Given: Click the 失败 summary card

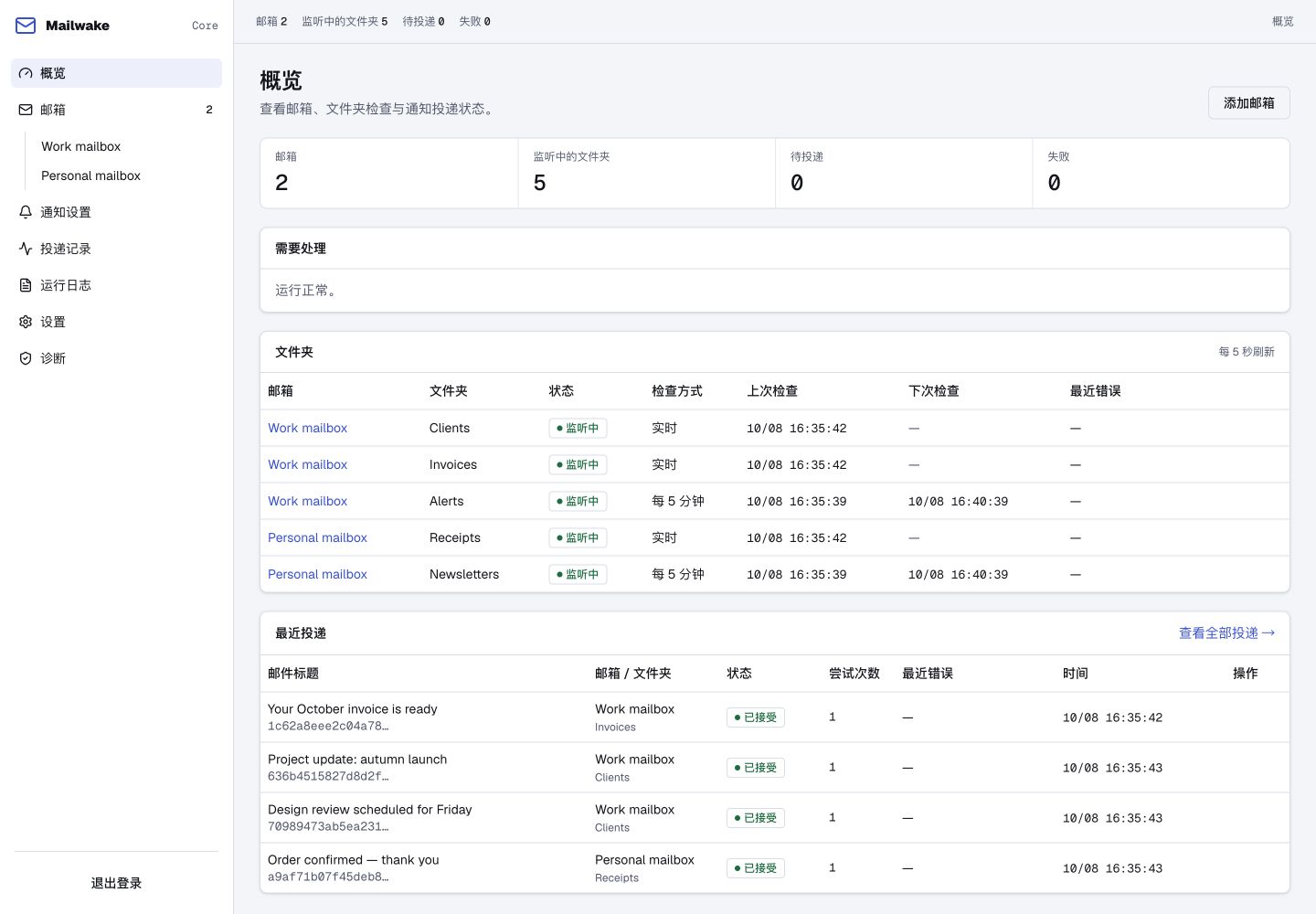Looking at the screenshot, I should coord(1161,174).
